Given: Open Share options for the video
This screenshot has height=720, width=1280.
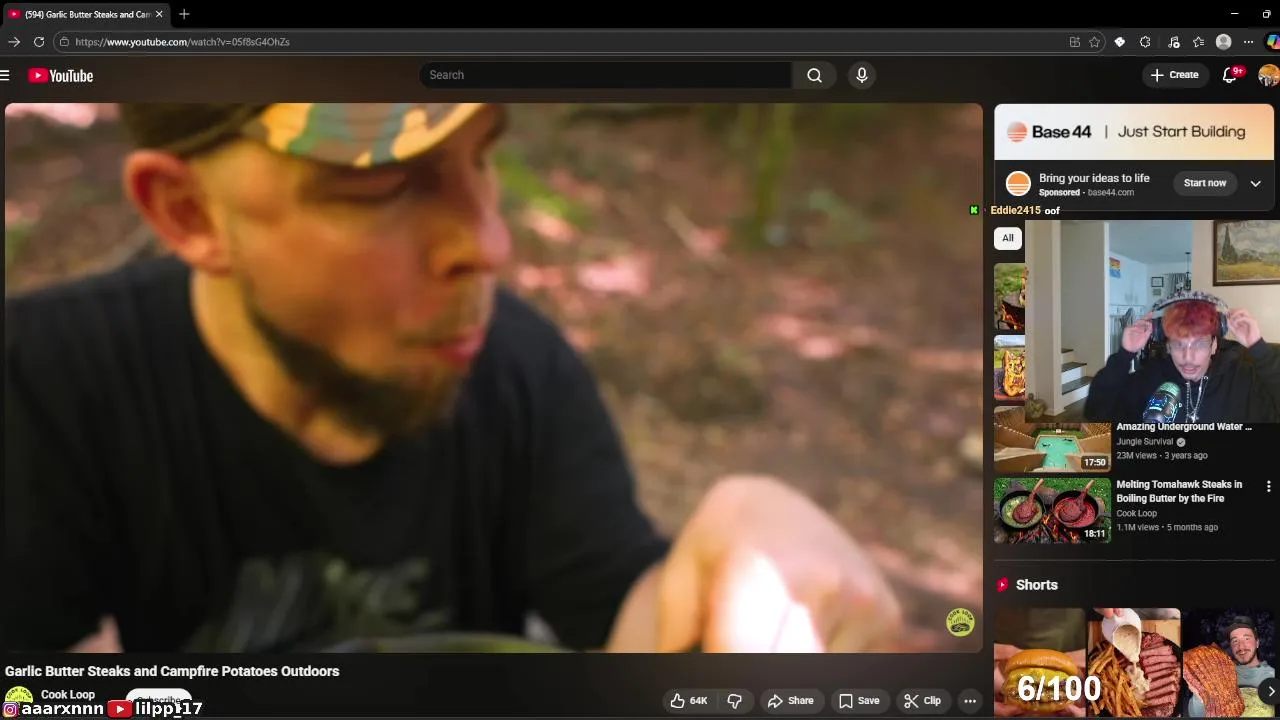Looking at the screenshot, I should pos(790,700).
